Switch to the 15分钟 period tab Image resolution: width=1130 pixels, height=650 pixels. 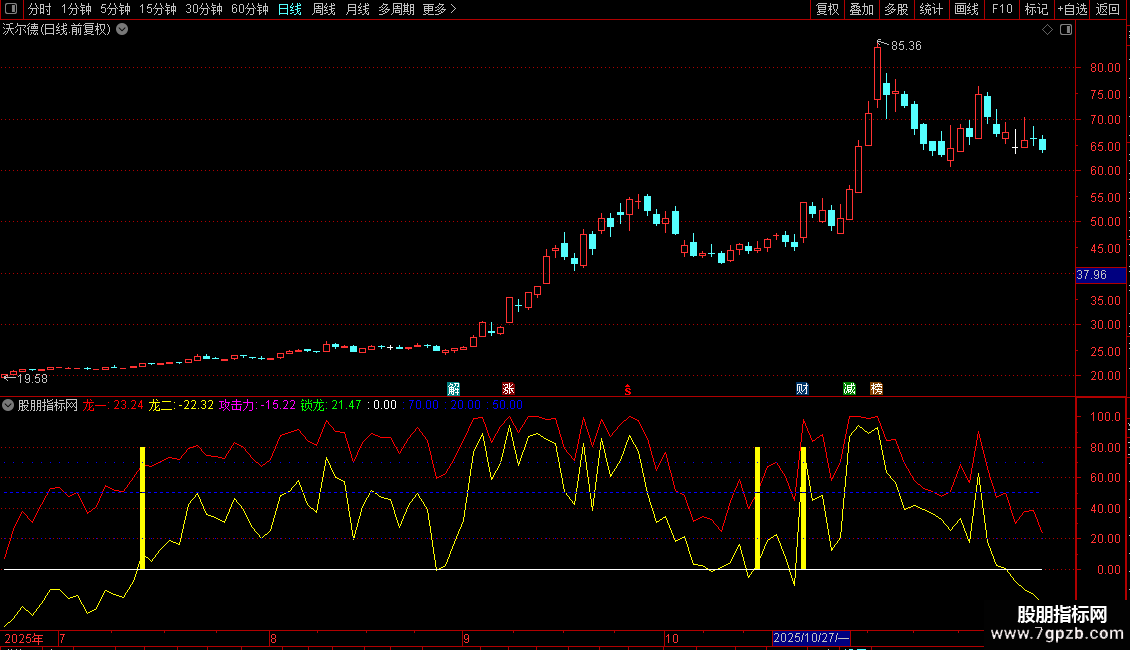tap(157, 9)
